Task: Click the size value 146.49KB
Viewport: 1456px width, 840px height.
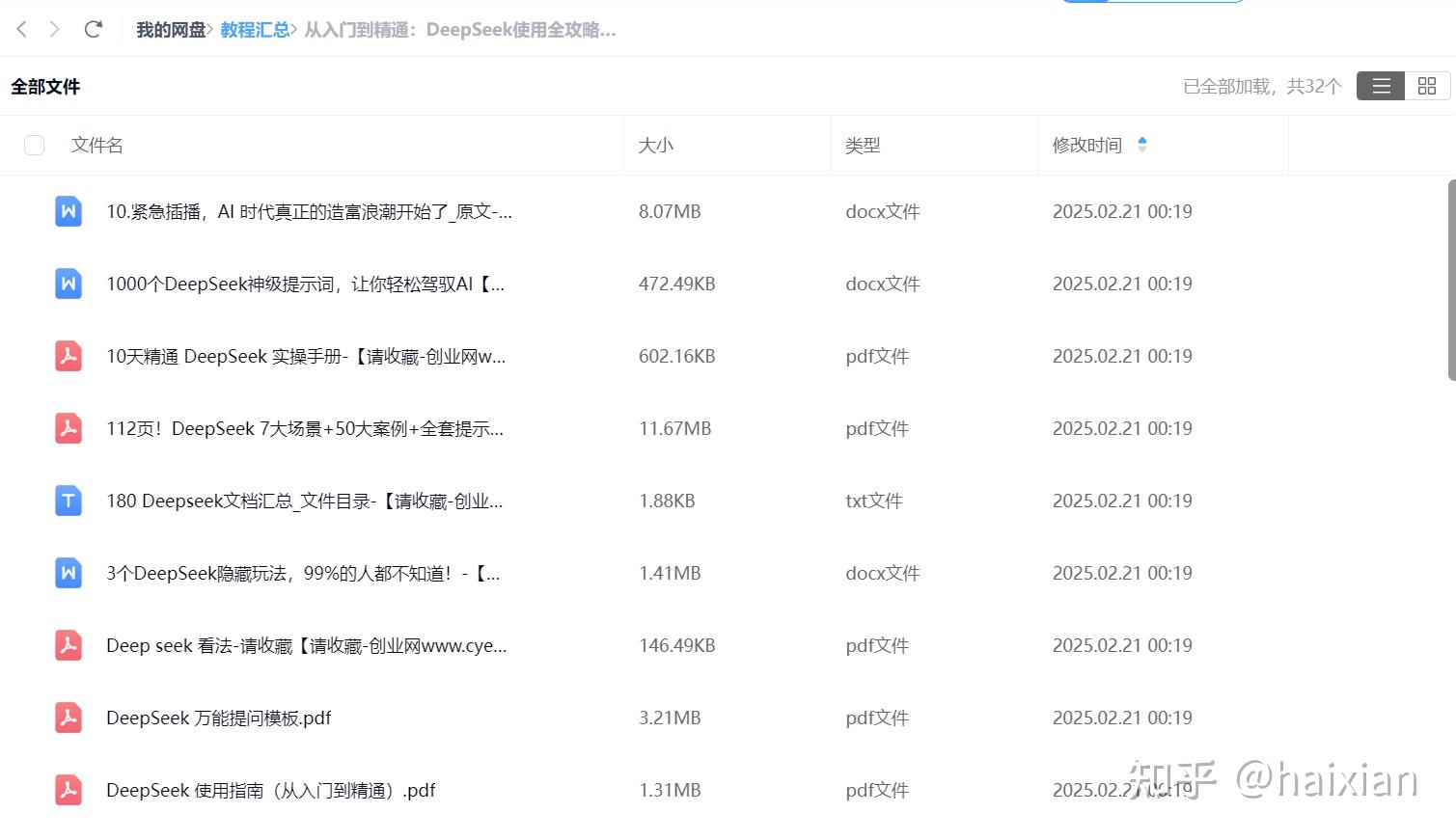Action: click(x=677, y=645)
